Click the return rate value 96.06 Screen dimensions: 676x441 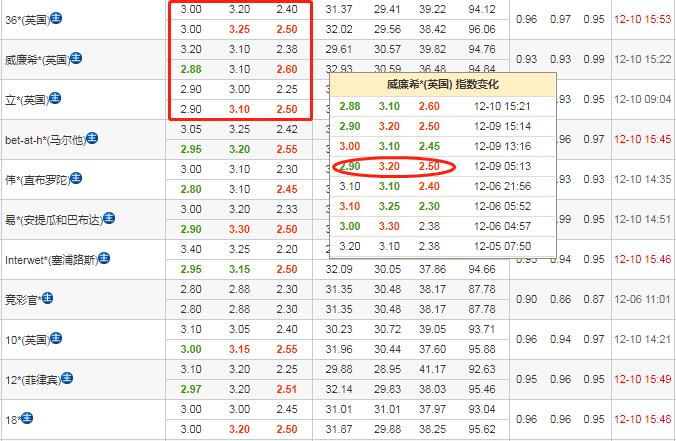[x=482, y=29]
